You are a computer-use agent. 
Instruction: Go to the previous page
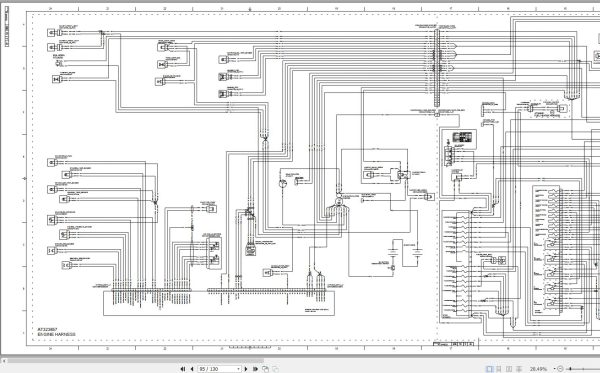192,369
